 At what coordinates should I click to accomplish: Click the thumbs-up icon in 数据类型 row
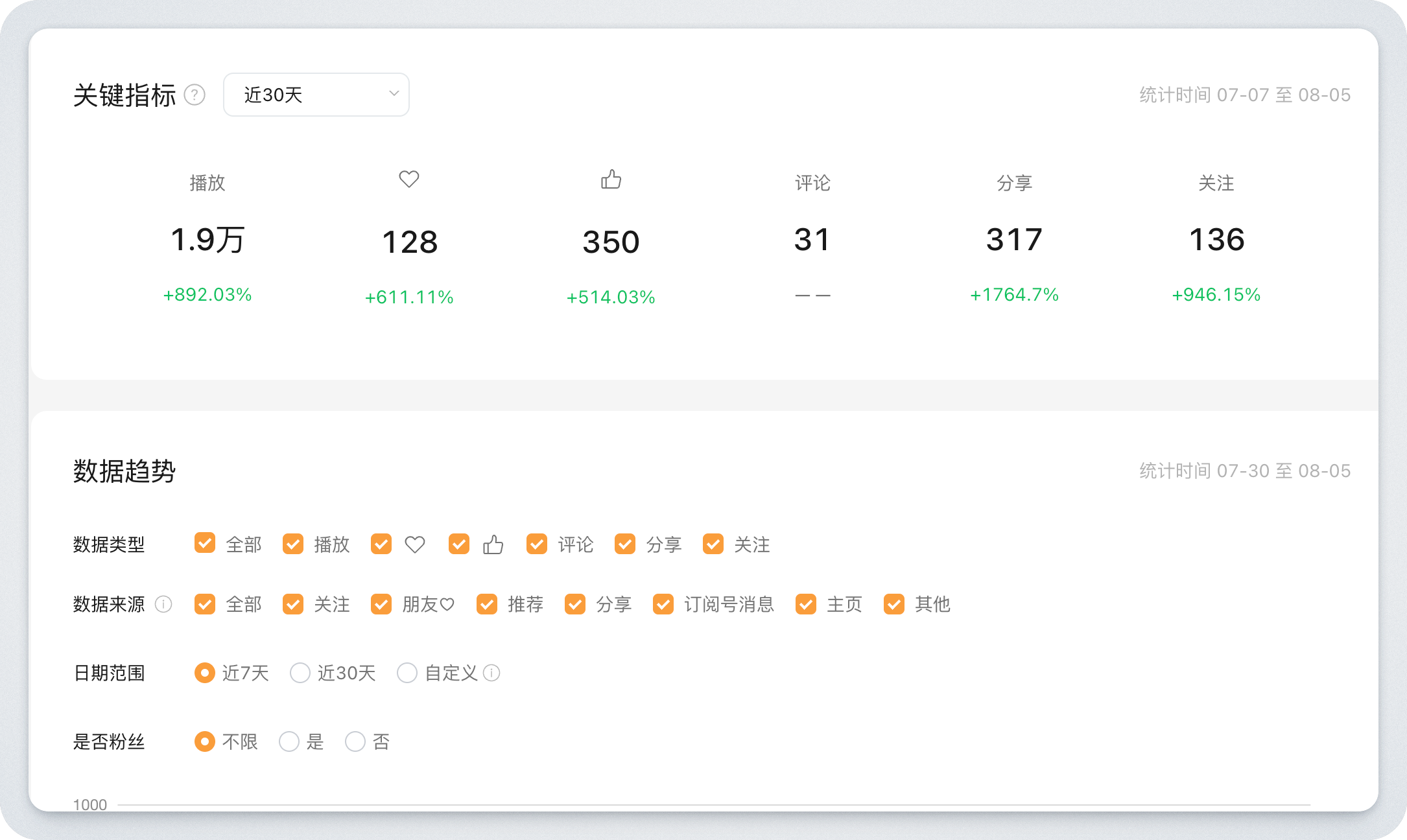(x=493, y=544)
